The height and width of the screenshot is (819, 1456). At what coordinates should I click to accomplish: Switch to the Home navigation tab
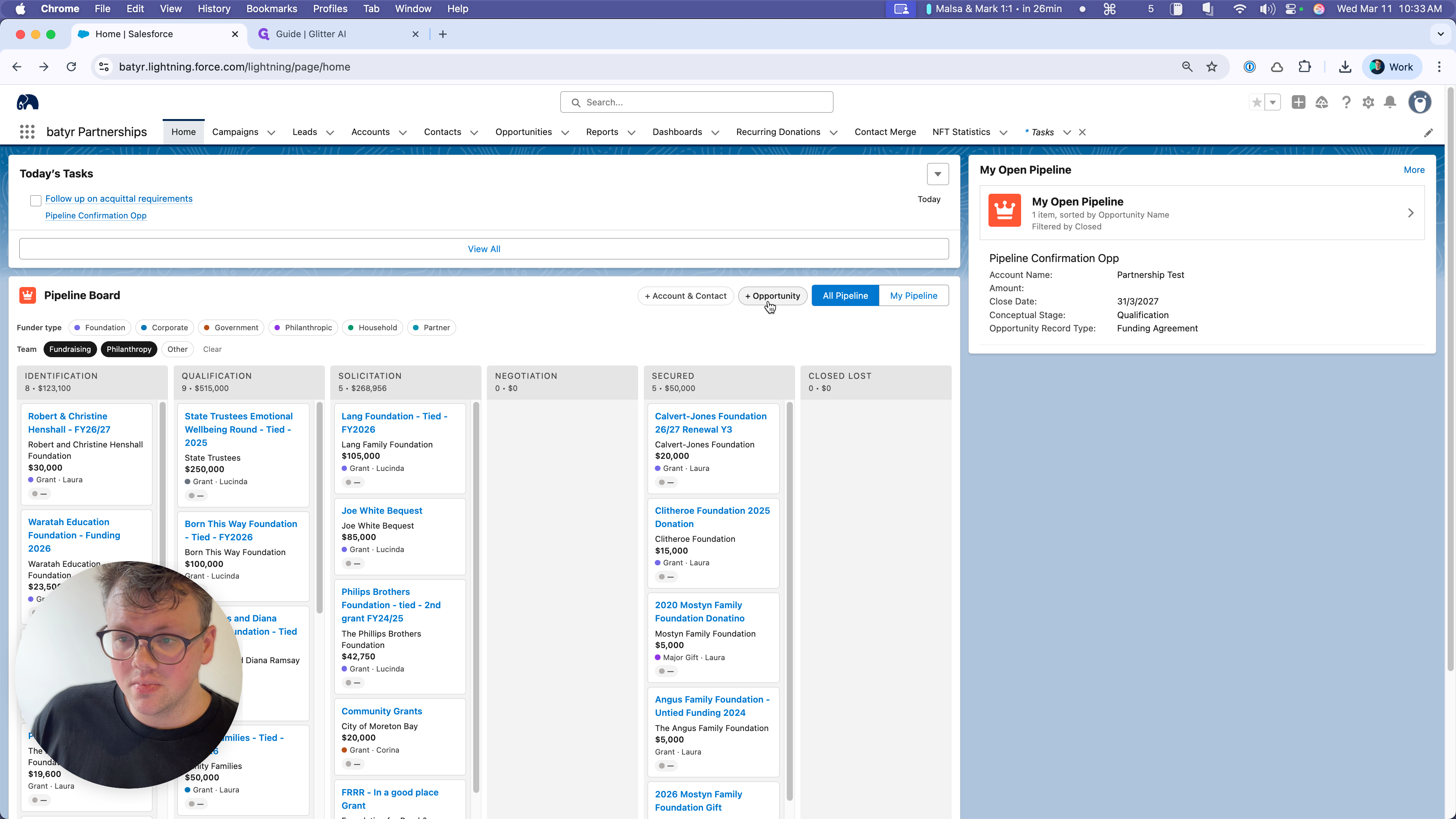(x=184, y=132)
